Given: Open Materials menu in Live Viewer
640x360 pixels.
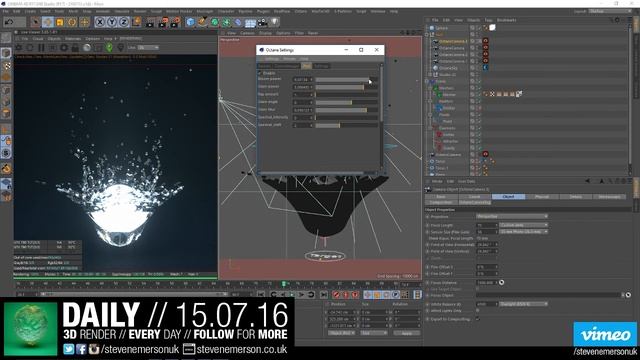Looking at the screenshot, I should (x=73, y=39).
